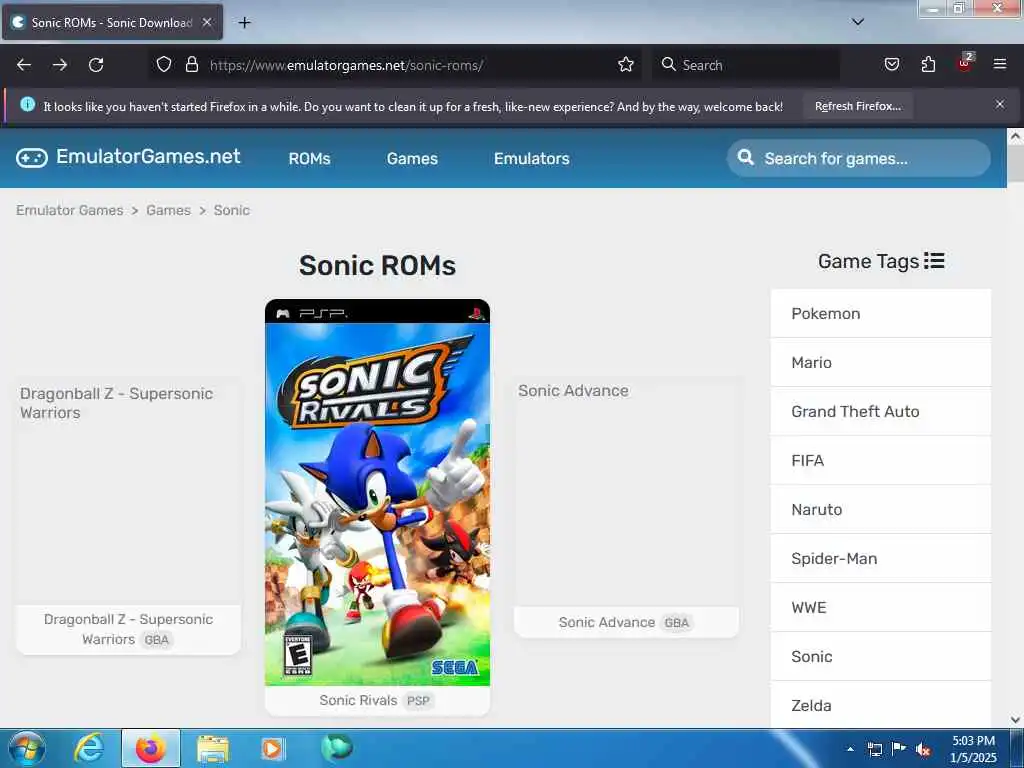
Task: Follow the Emulator Games breadcrumb link
Action: [x=70, y=210]
